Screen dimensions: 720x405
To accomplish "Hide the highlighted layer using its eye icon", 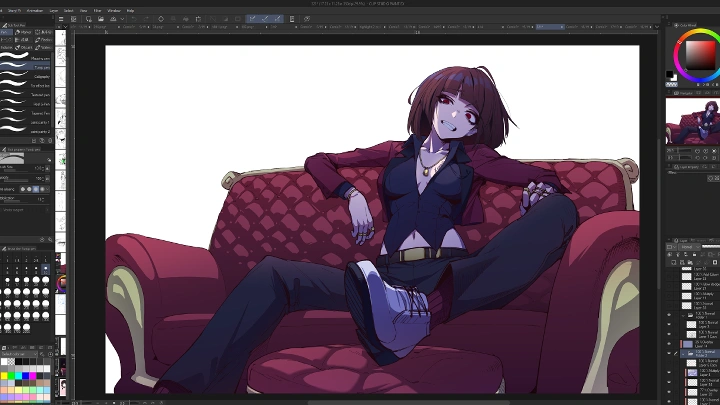I will 669,353.
